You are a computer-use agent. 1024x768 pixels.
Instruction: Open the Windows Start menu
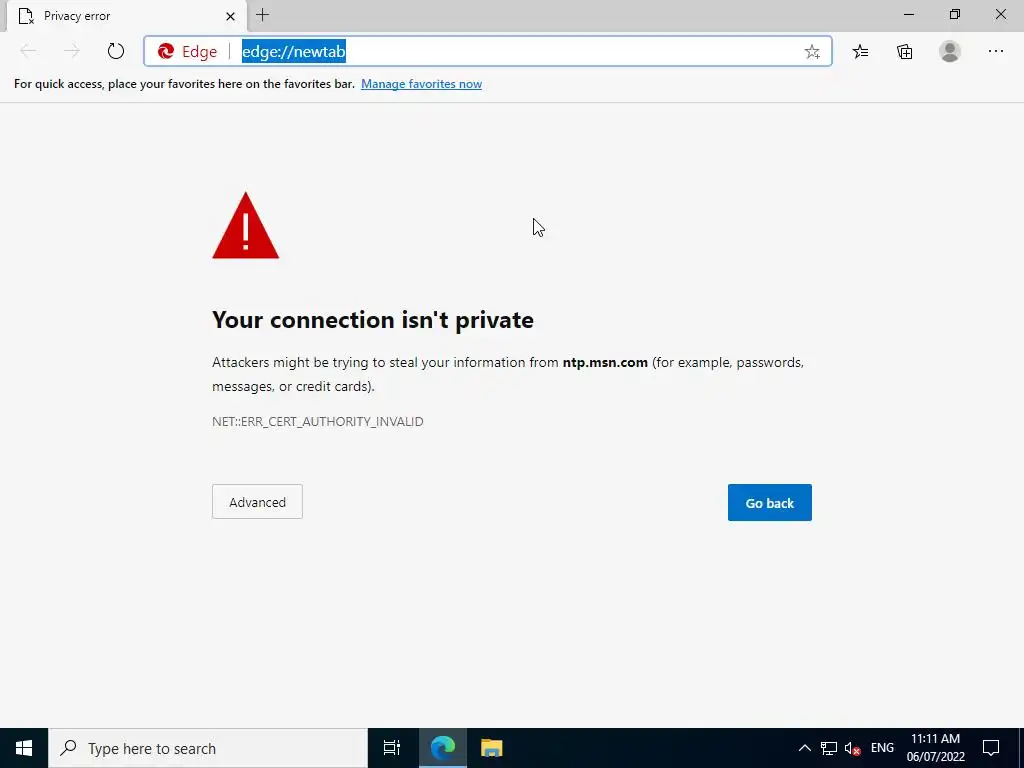pos(24,748)
